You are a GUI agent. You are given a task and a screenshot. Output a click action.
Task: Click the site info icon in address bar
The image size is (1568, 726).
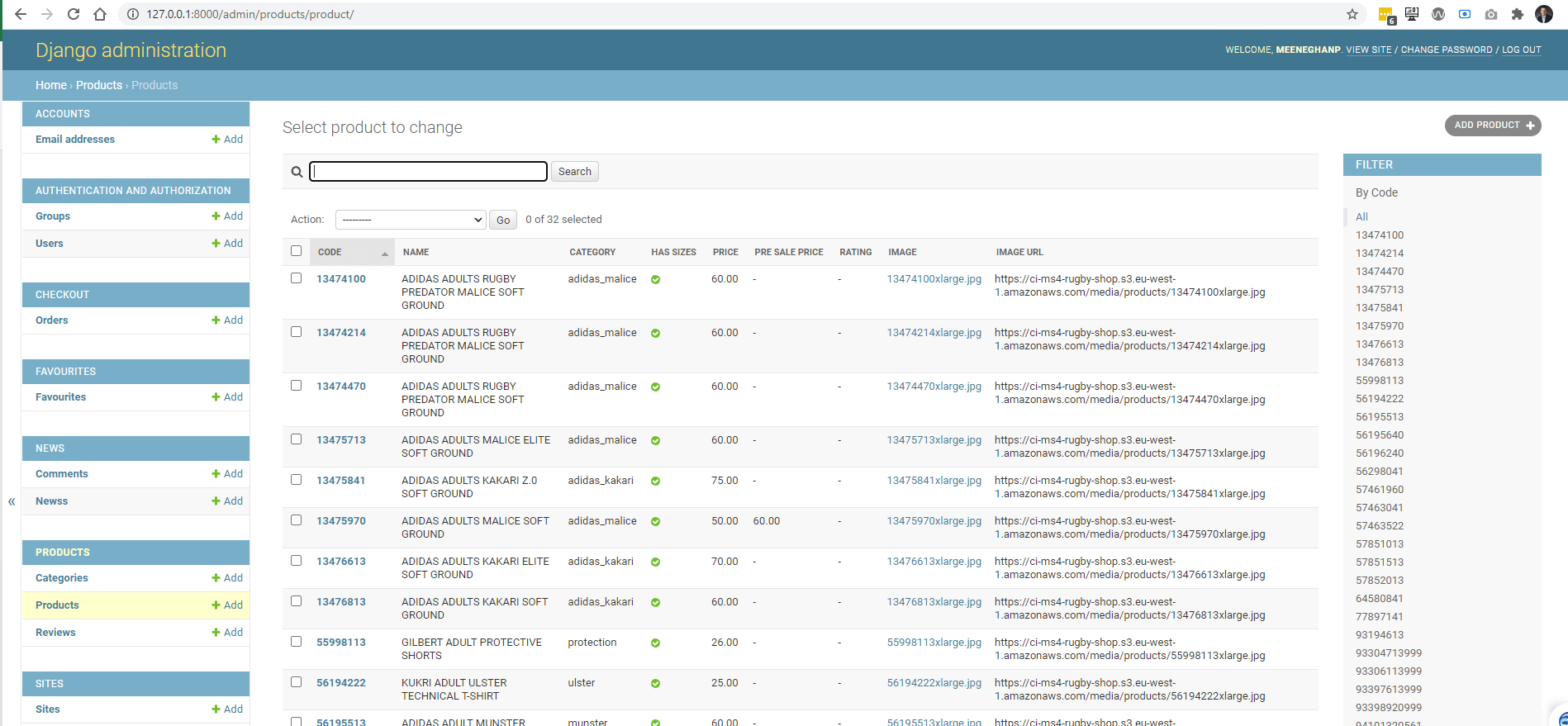(x=133, y=14)
